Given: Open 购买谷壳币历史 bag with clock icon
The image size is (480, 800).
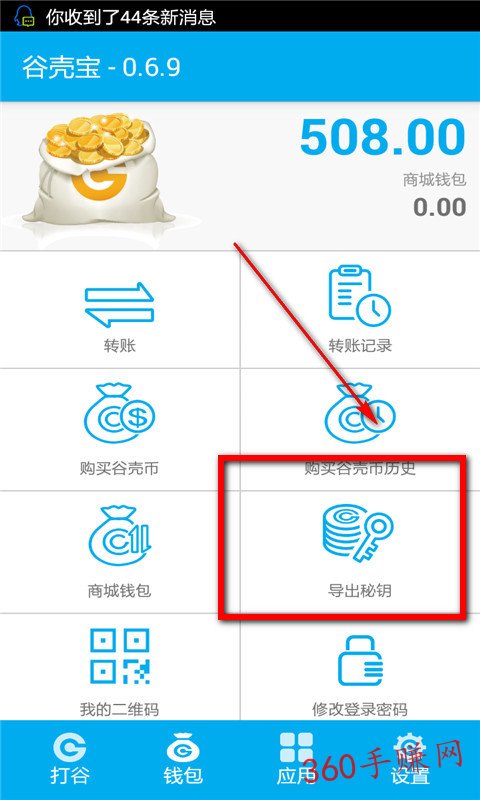Looking at the screenshot, I should (360, 413).
